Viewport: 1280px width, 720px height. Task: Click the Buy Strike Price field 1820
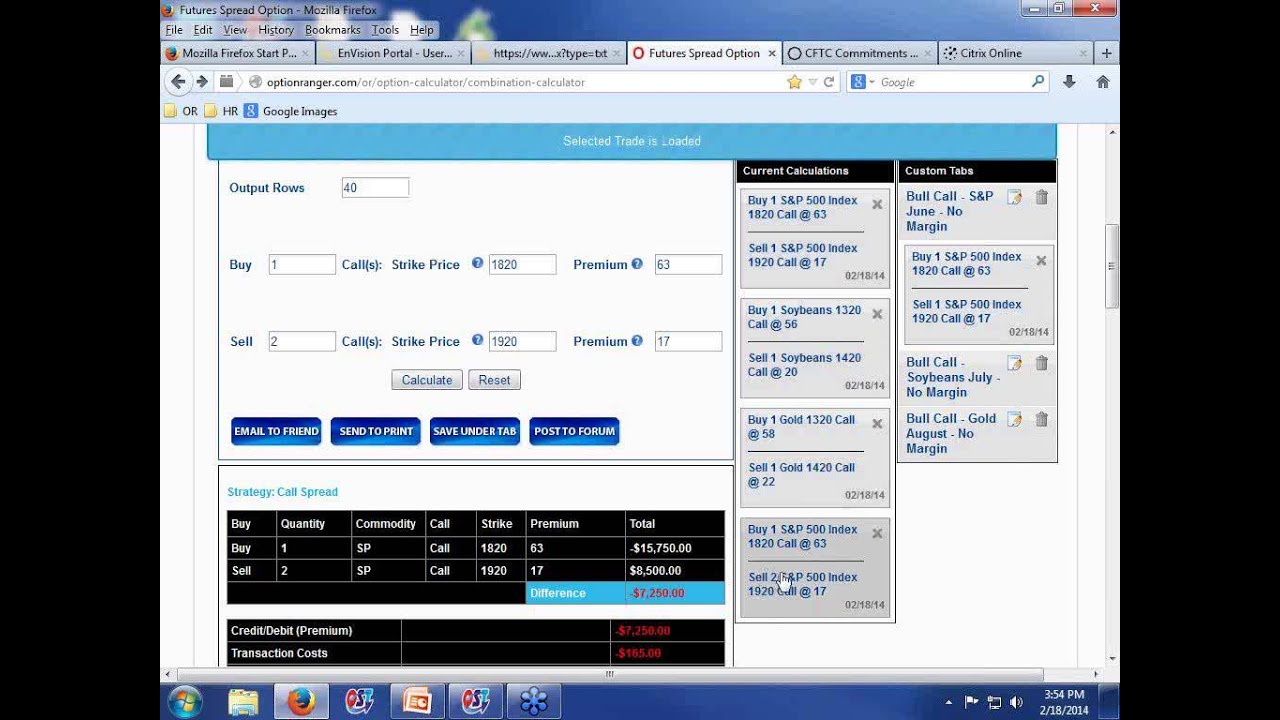tap(522, 264)
